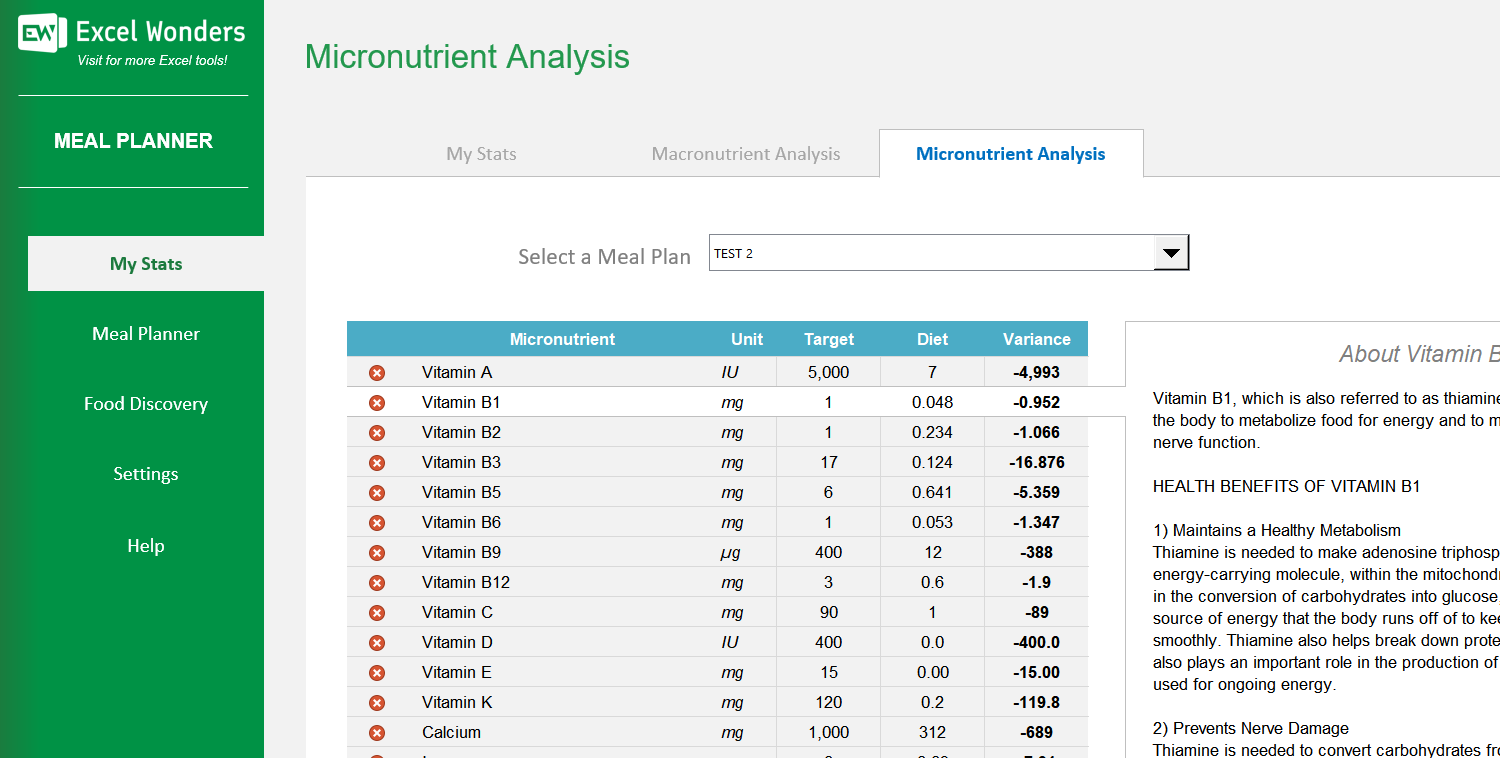The image size is (1500, 758).
Task: Remove Vitamin K from the list
Action: point(377,702)
